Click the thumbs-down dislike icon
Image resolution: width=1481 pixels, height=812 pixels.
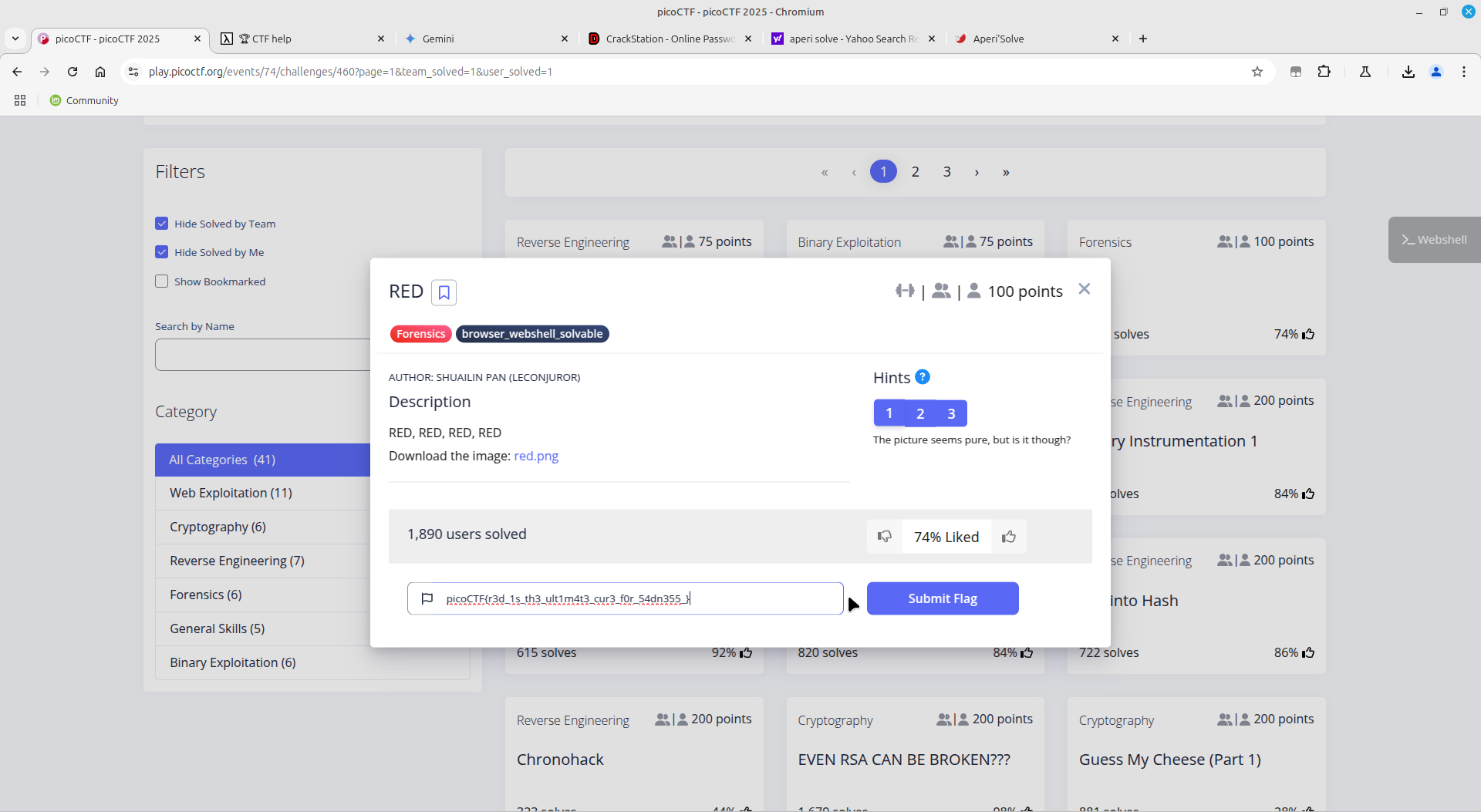tap(885, 537)
